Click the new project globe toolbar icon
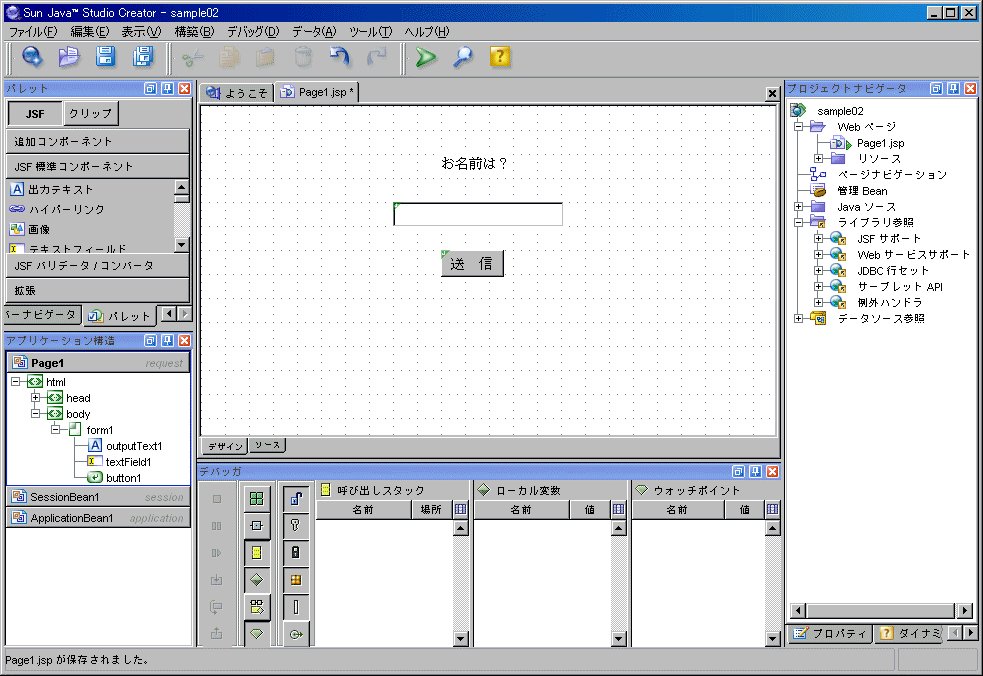 tap(32, 57)
